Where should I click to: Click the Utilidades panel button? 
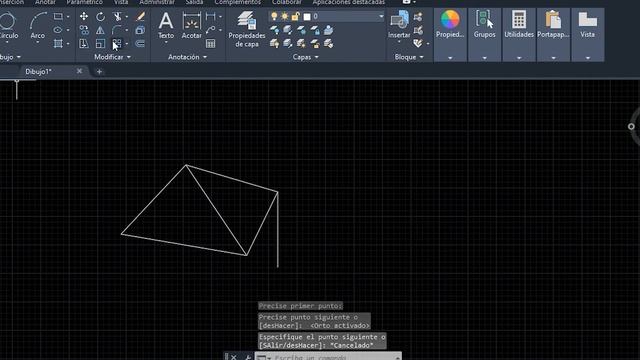519,35
